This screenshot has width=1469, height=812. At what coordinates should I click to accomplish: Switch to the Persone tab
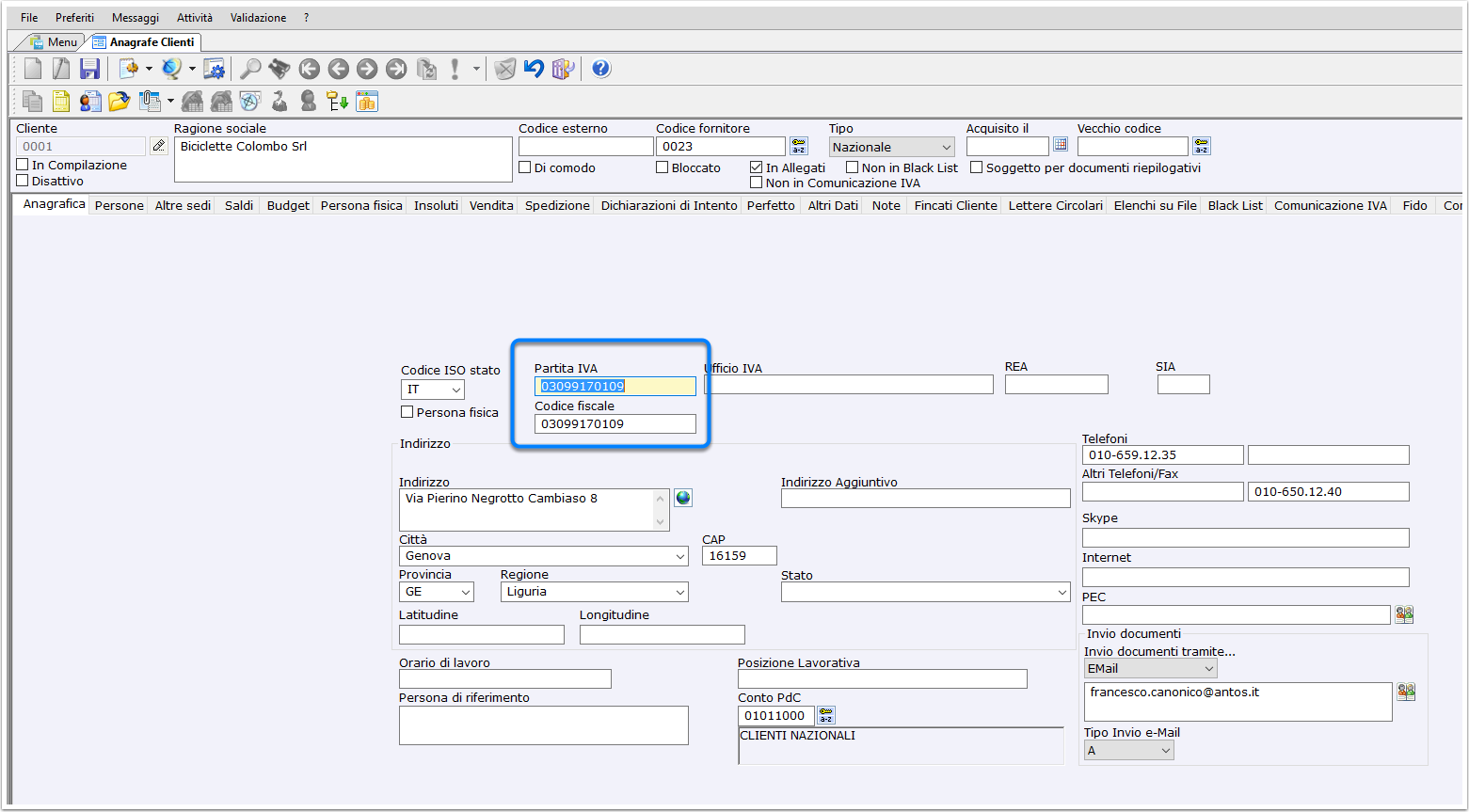coord(120,205)
